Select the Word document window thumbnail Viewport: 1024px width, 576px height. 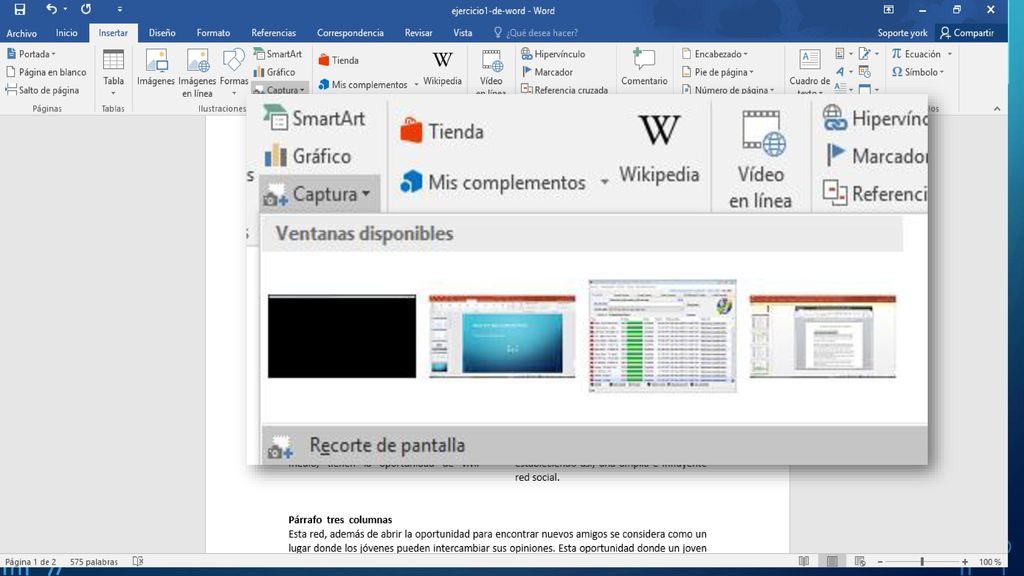click(823, 336)
